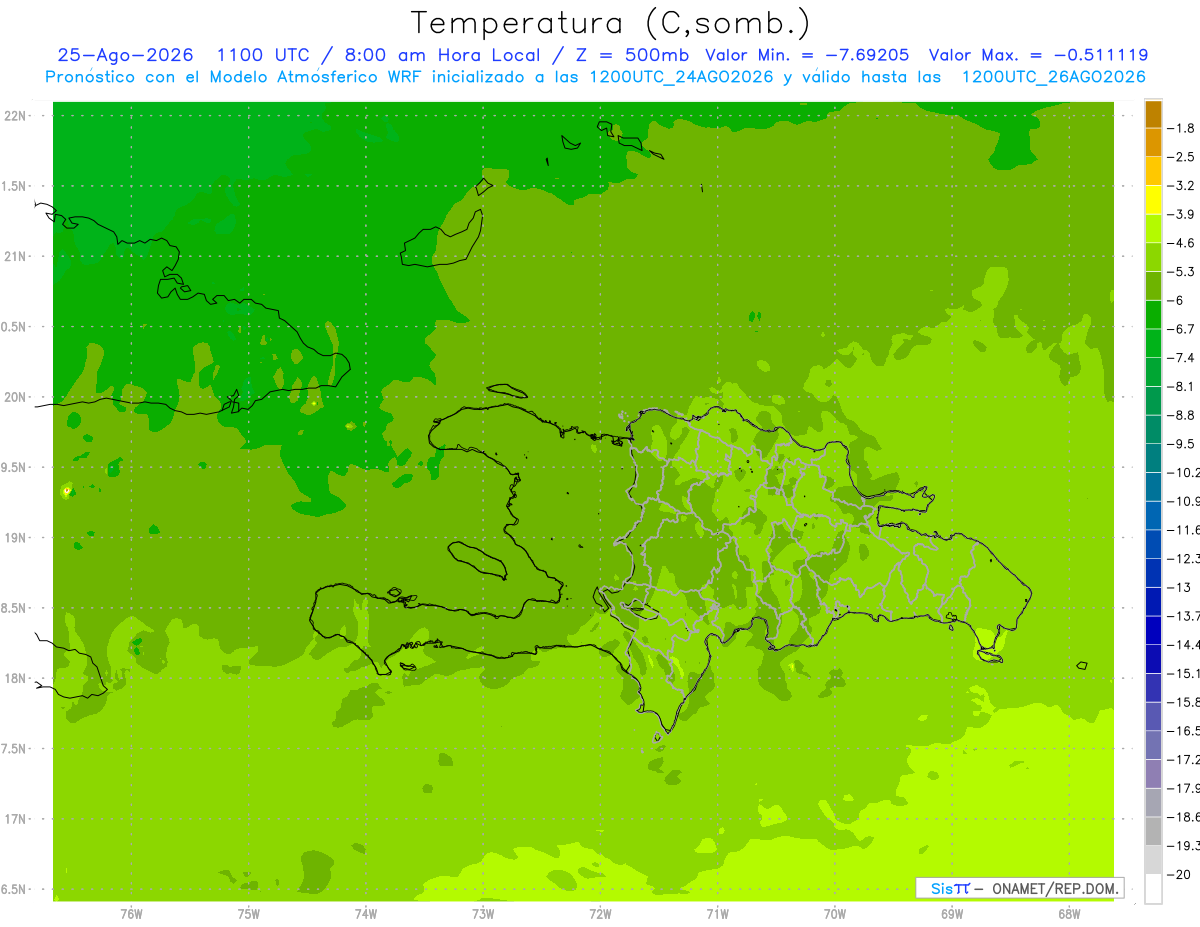Click the "76W" longitude label

click(131, 914)
